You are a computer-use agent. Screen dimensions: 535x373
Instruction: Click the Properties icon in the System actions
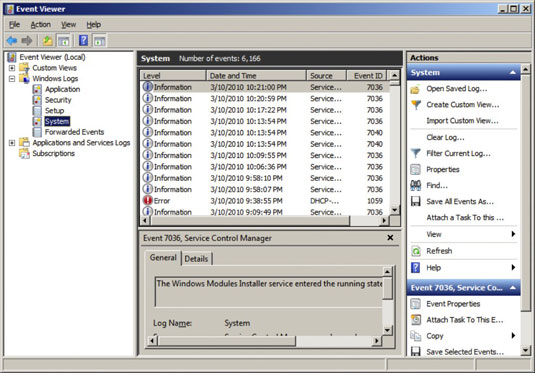click(415, 169)
